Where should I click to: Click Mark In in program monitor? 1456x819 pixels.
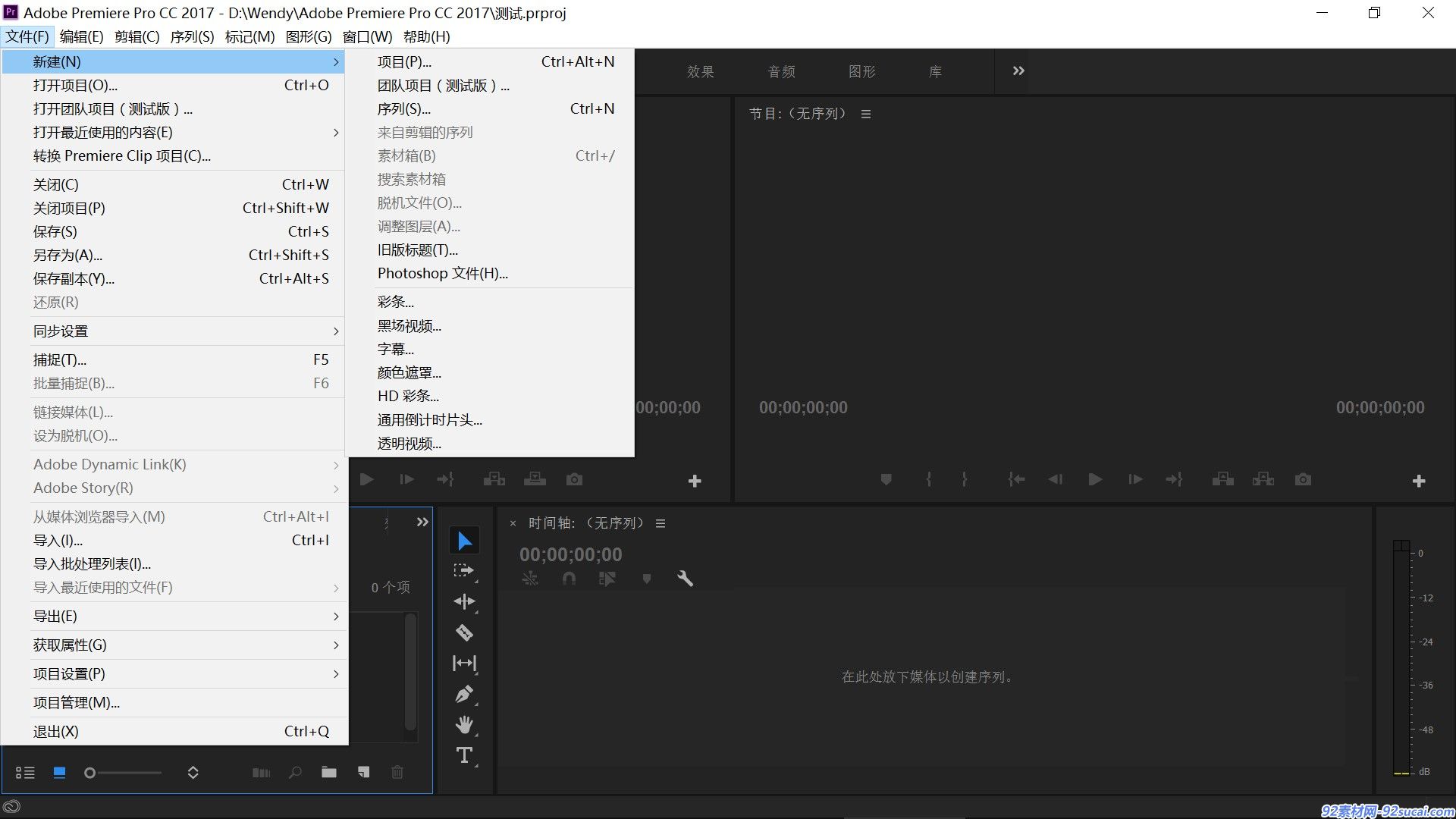point(928,479)
